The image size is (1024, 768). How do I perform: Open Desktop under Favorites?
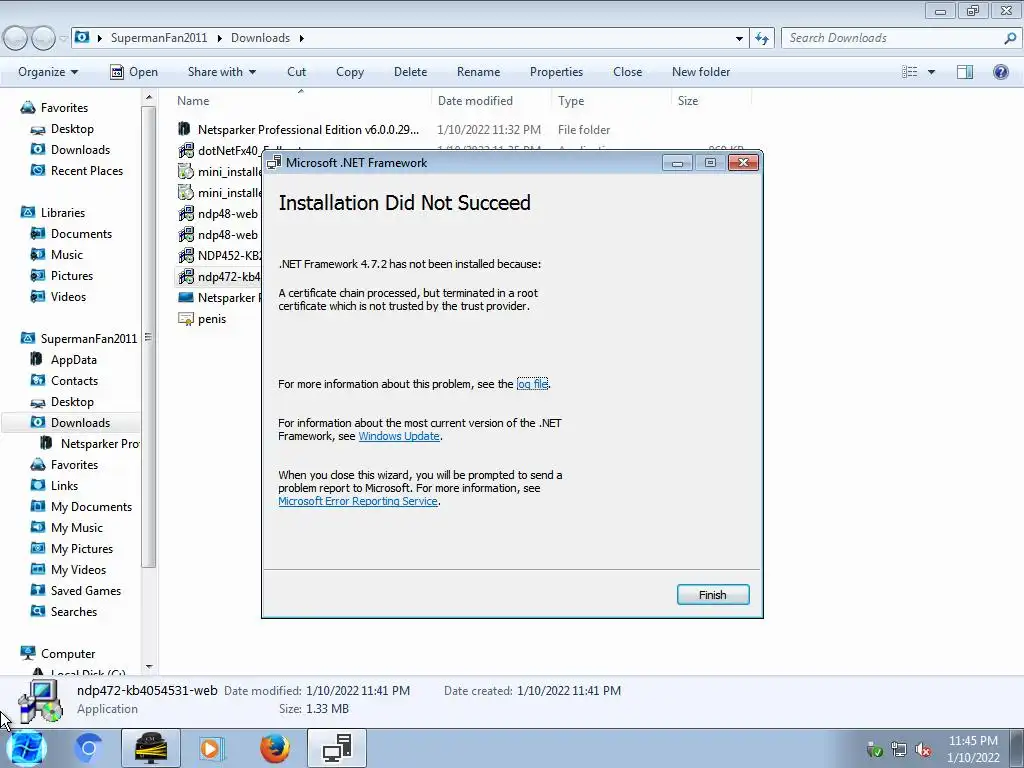72,129
